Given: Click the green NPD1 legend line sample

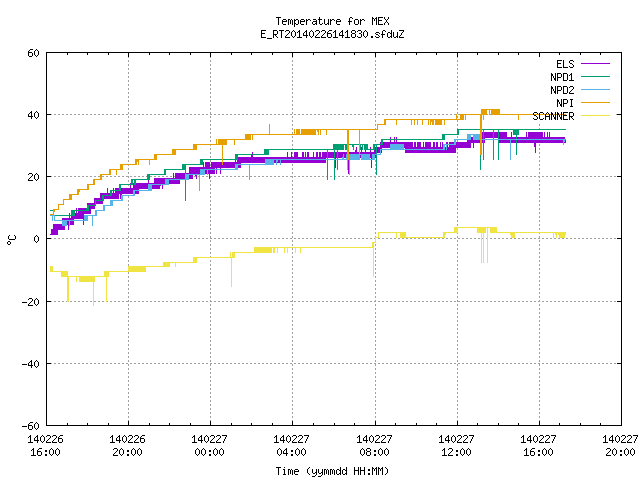Looking at the screenshot, I should point(595,76).
